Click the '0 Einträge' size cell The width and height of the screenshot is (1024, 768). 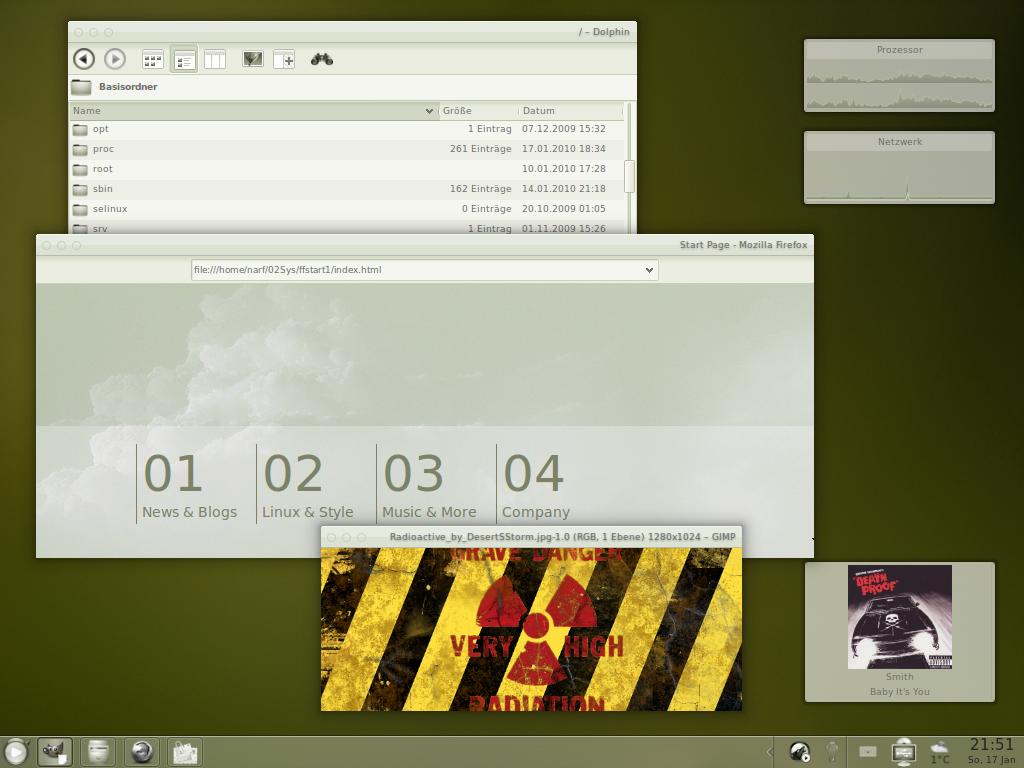pyautogui.click(x=487, y=209)
